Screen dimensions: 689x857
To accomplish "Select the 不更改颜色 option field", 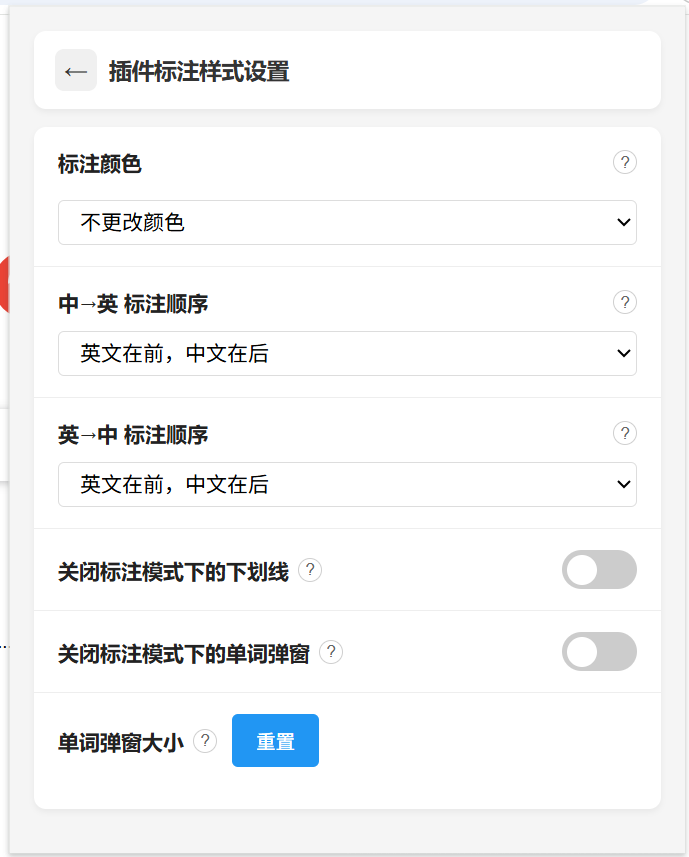I will pyautogui.click(x=347, y=222).
